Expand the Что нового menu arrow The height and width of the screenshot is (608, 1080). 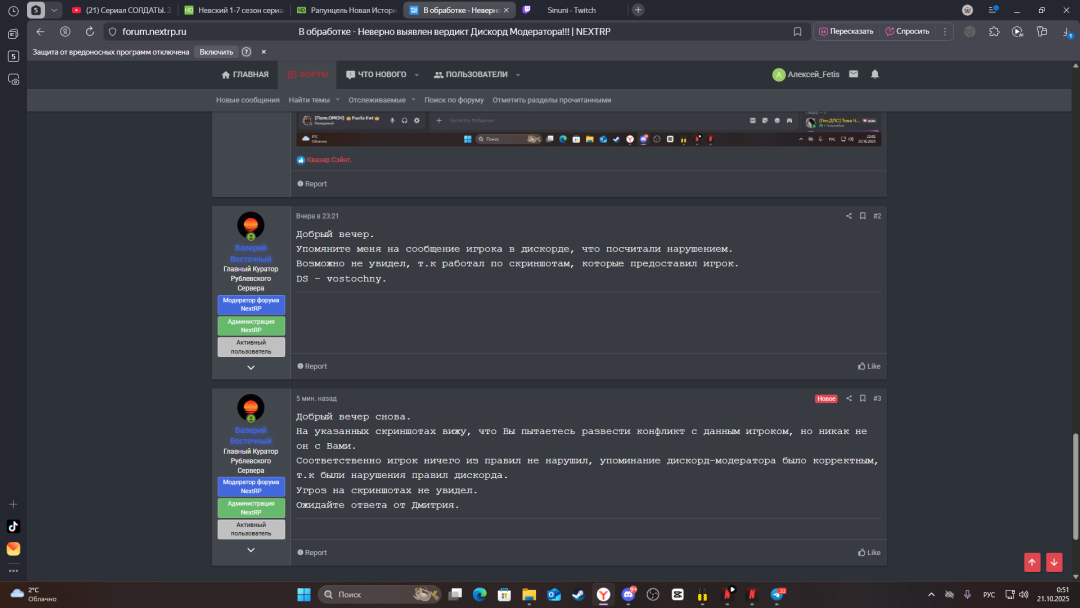[416, 75]
